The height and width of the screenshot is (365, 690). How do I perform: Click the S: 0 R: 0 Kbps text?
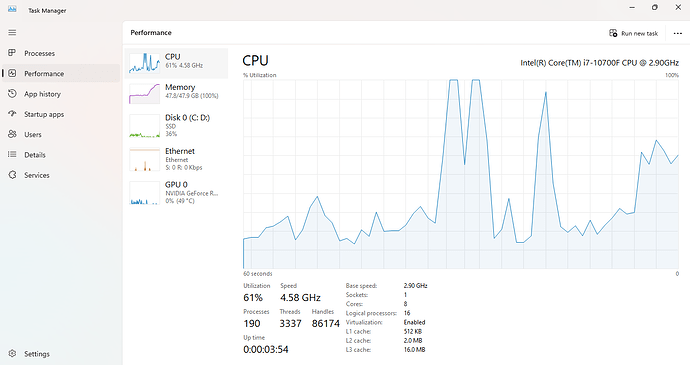(184, 168)
